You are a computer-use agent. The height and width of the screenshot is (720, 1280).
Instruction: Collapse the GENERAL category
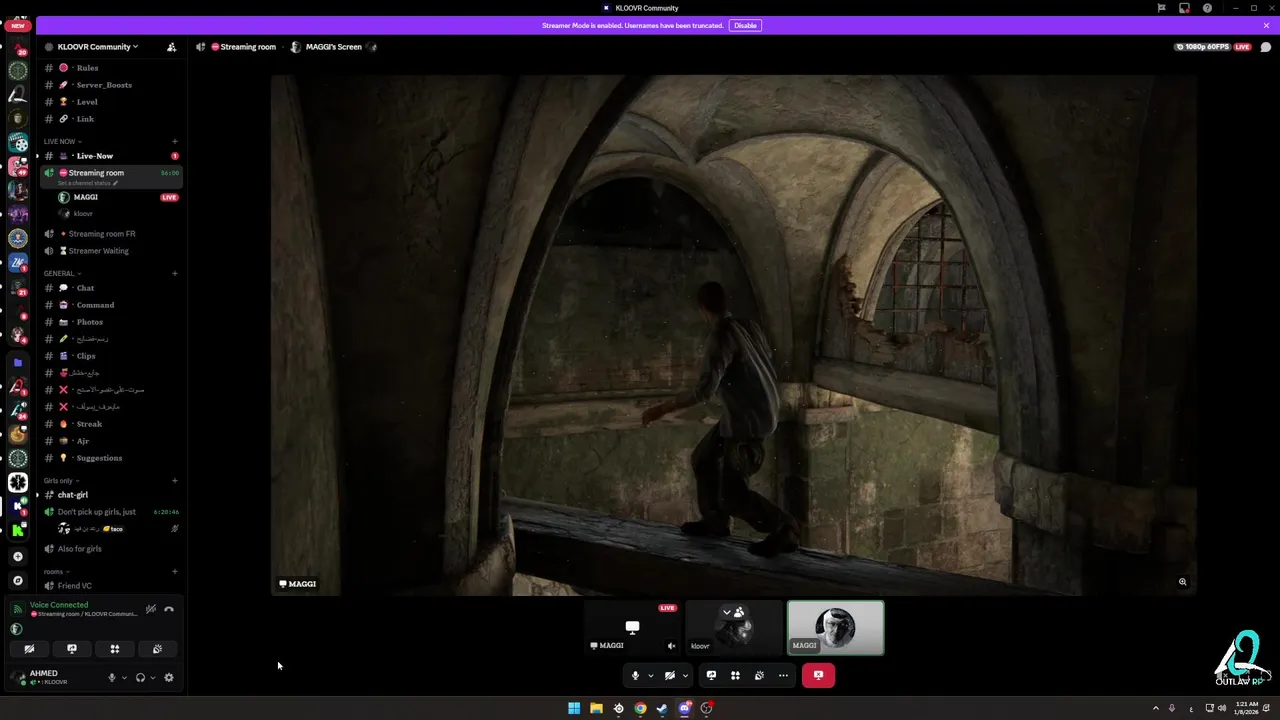coord(62,273)
